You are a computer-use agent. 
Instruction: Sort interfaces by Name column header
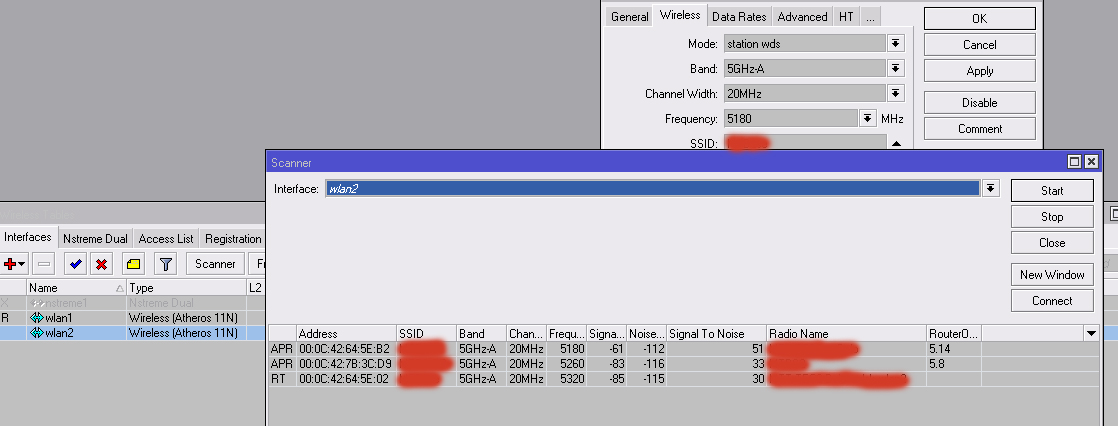(76, 288)
